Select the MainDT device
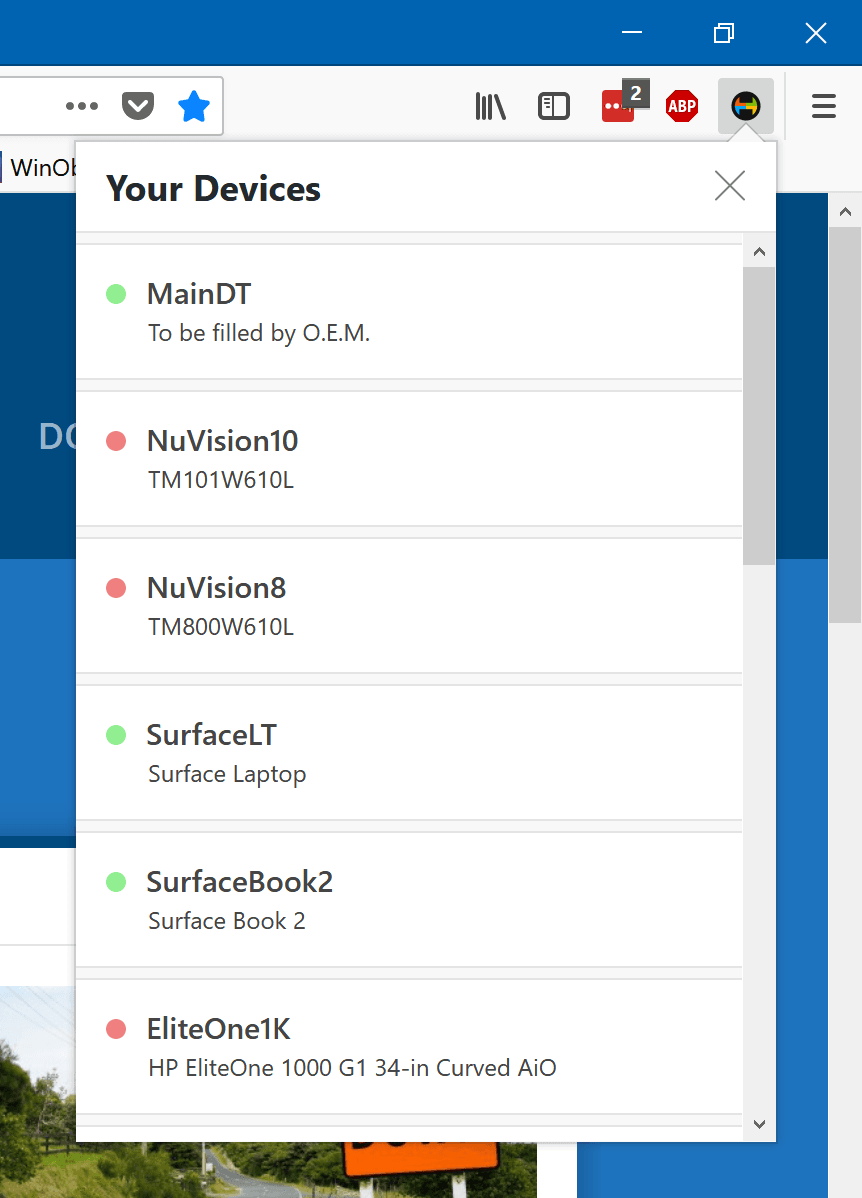 409,312
